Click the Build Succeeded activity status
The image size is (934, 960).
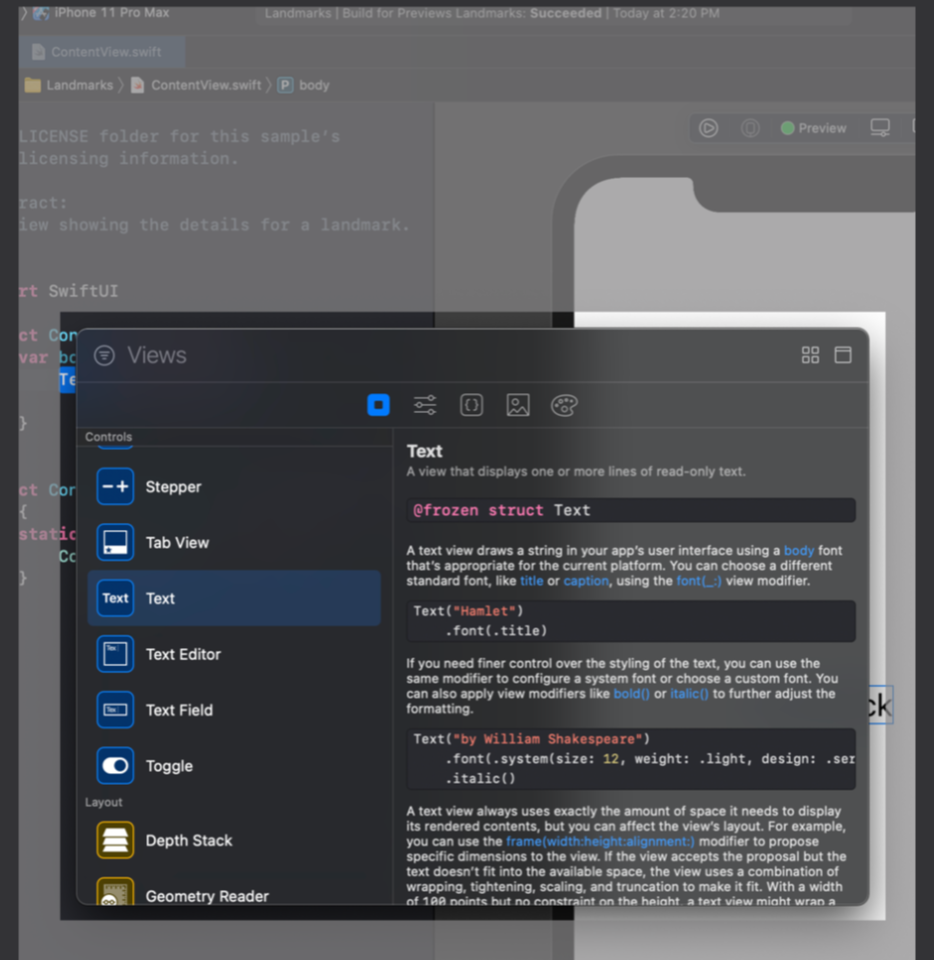492,13
